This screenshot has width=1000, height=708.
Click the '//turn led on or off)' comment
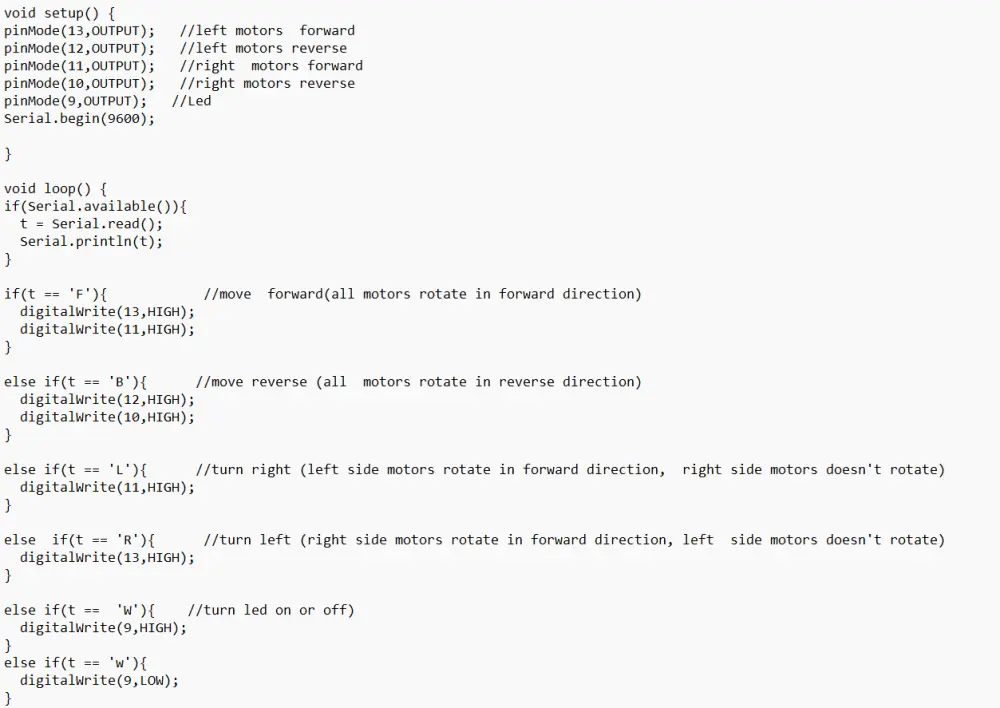click(x=271, y=610)
